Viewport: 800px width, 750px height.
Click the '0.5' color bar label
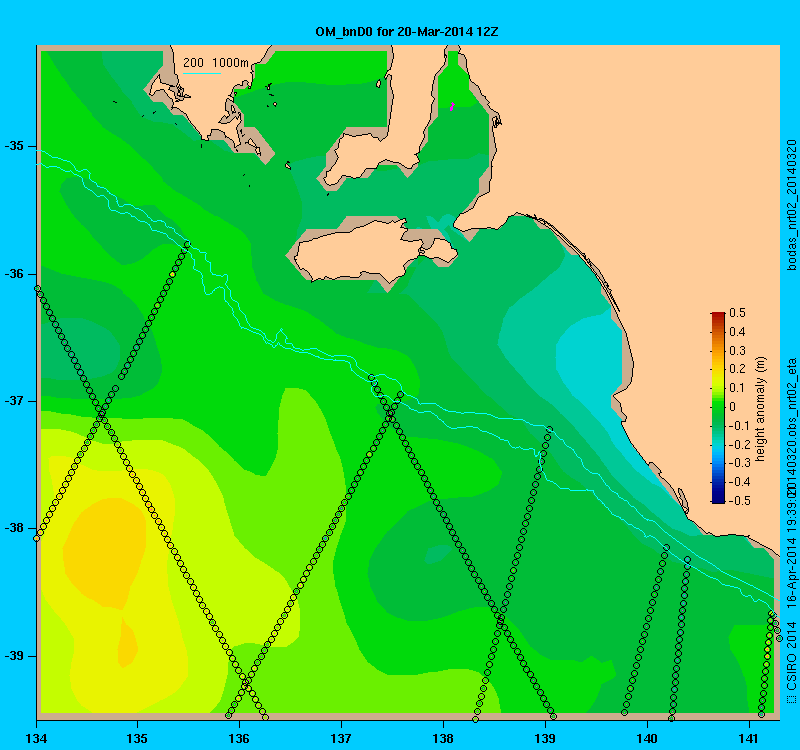pyautogui.click(x=737, y=313)
